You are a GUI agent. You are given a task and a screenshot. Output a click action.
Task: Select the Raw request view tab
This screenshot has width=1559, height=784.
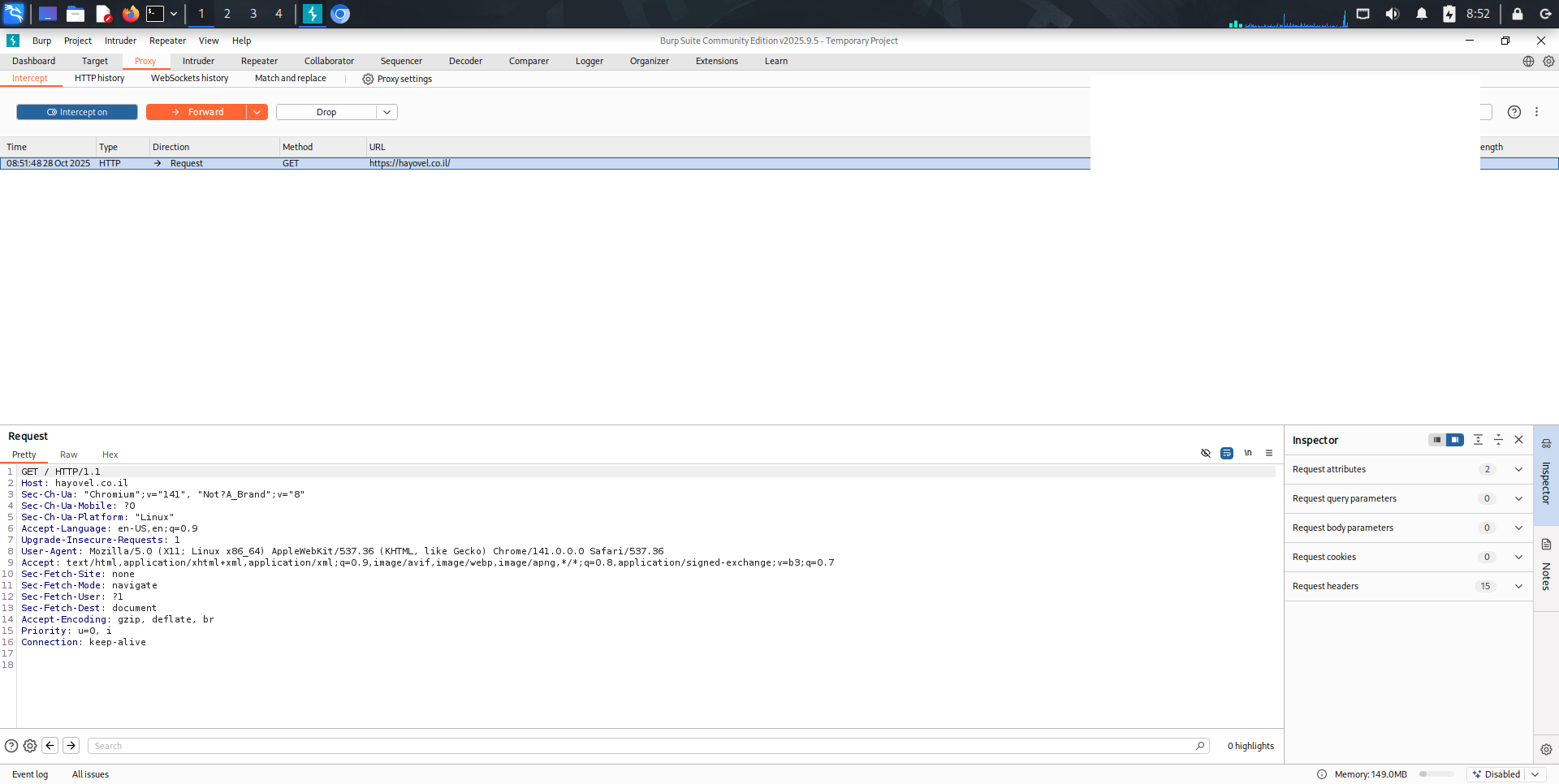69,454
